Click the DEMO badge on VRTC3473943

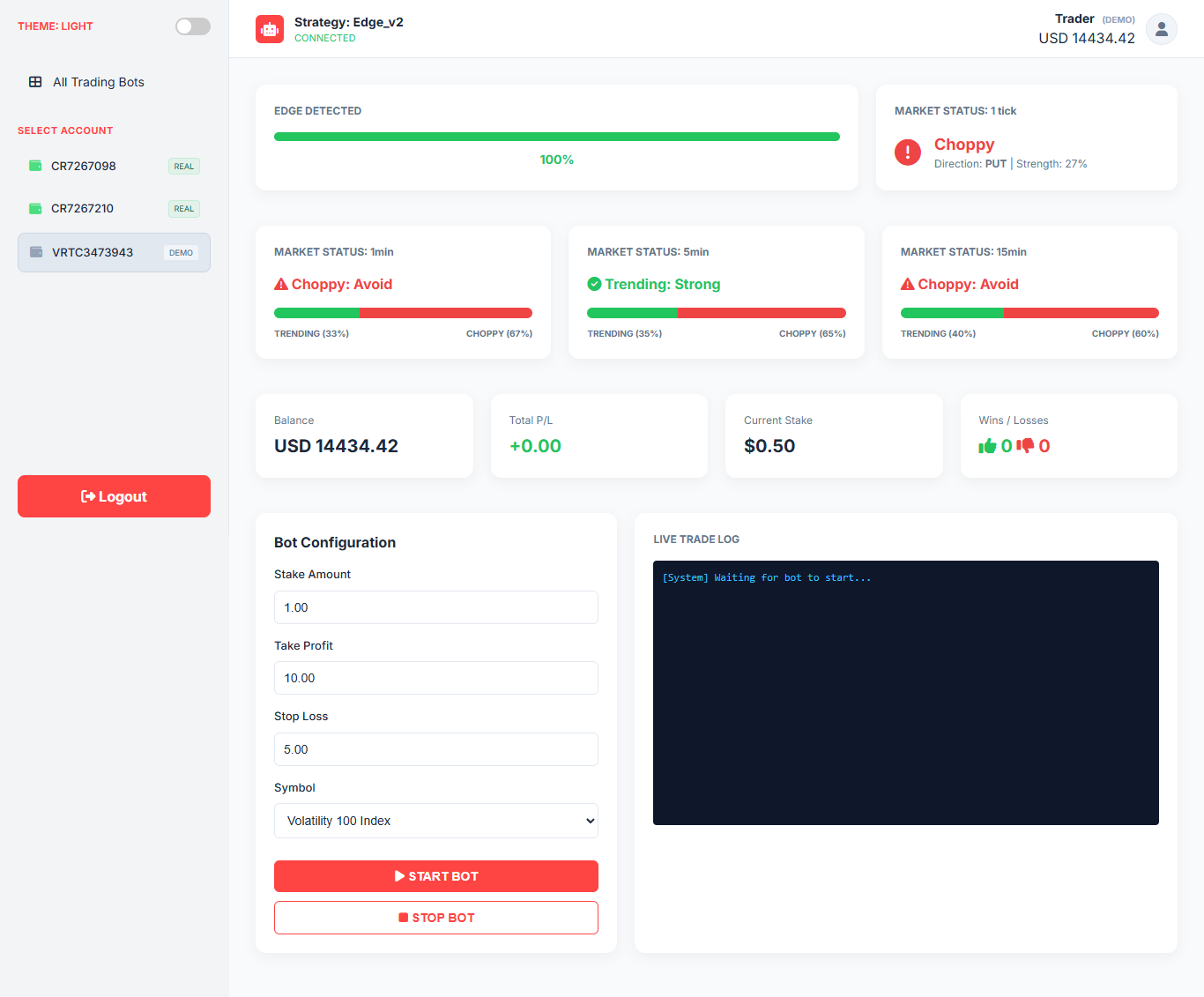coord(181,253)
